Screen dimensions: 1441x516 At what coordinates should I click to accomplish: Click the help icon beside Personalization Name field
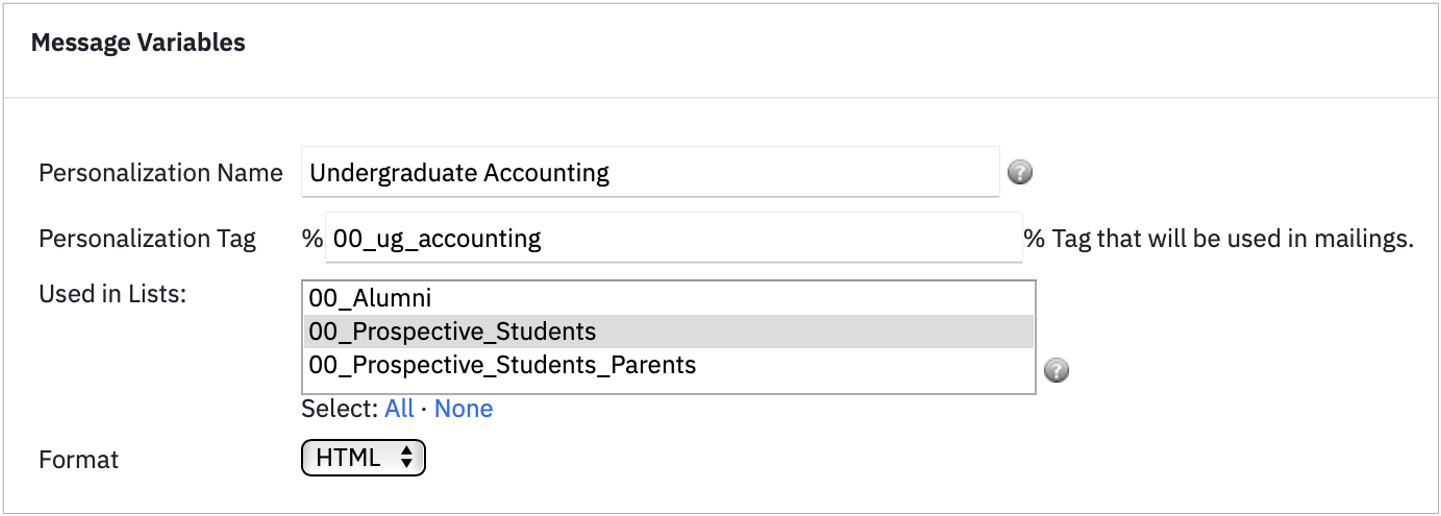[1020, 173]
